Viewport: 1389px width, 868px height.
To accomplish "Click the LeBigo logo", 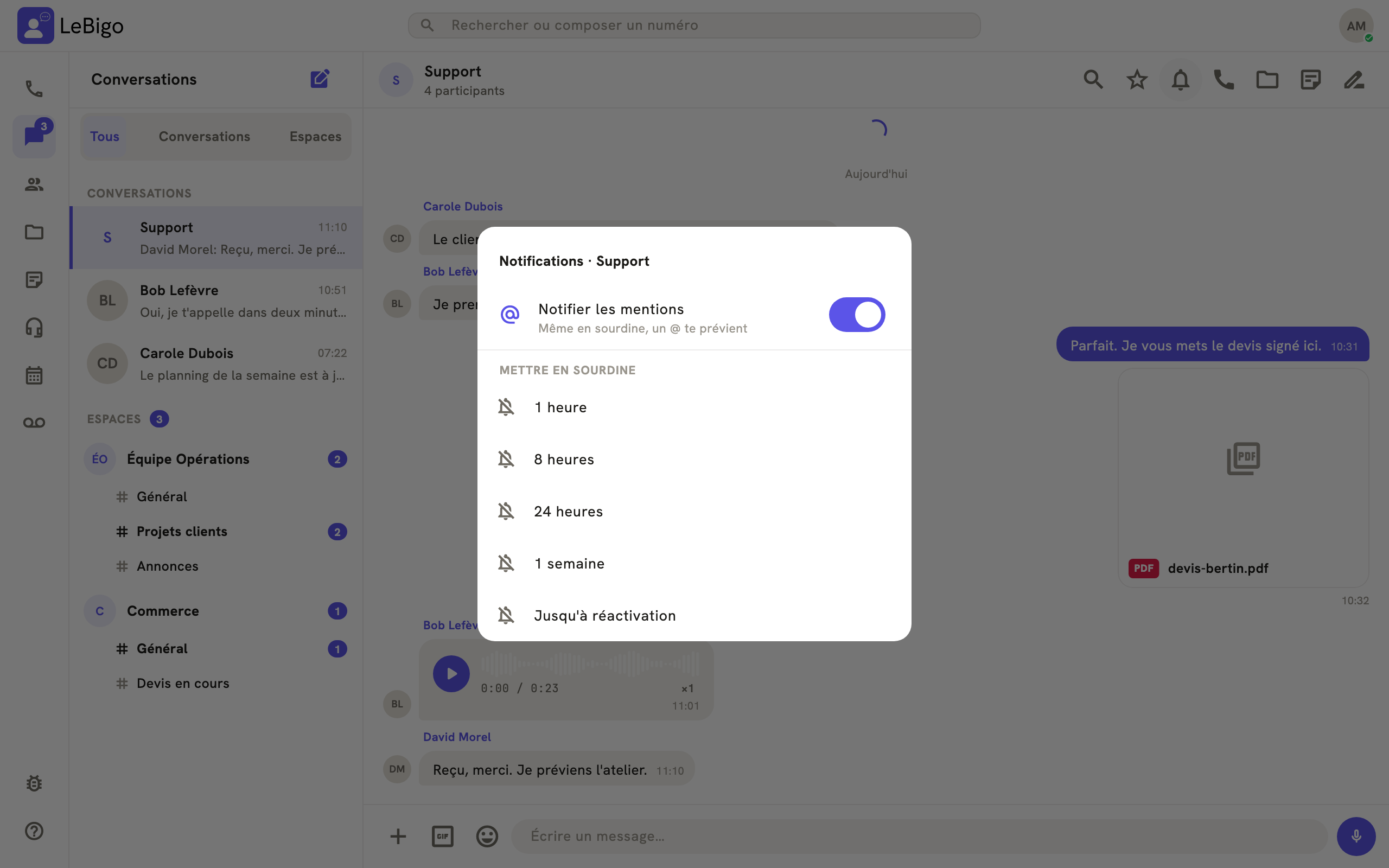I will point(70,25).
